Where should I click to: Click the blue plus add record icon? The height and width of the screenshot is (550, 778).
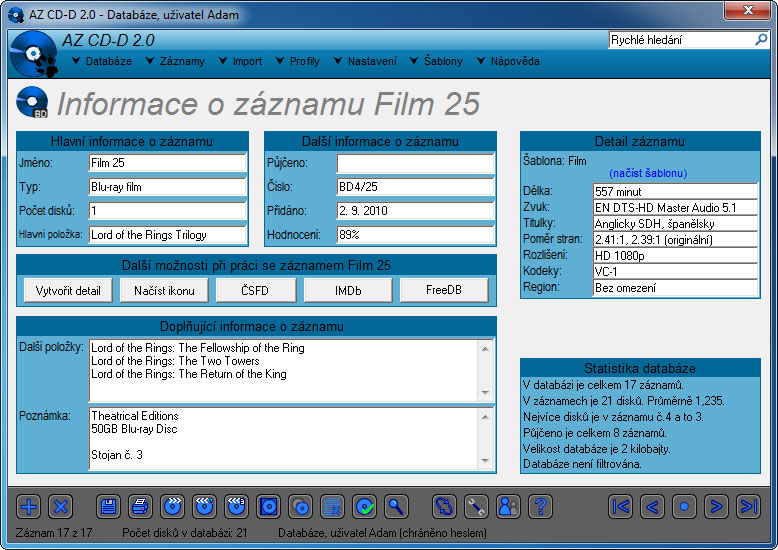(x=29, y=506)
